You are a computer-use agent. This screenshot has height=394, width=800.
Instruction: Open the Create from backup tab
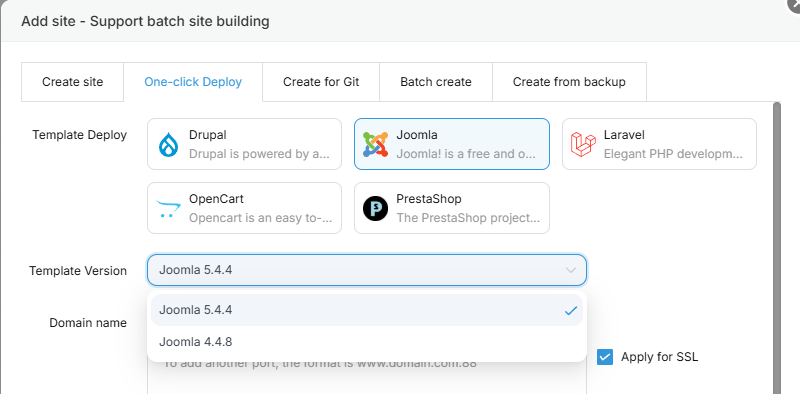(569, 82)
